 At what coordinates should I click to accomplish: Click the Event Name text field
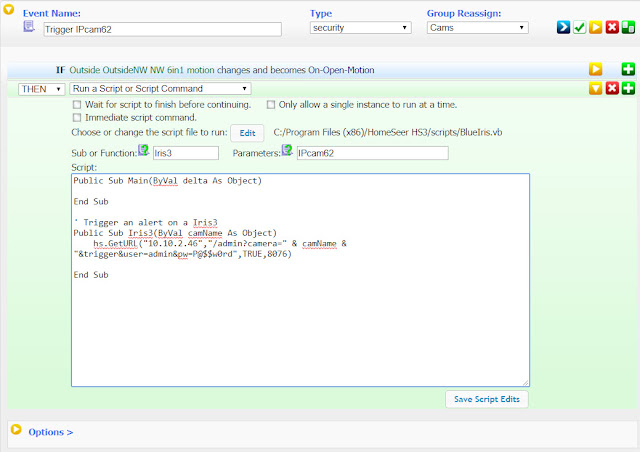[x=162, y=29]
